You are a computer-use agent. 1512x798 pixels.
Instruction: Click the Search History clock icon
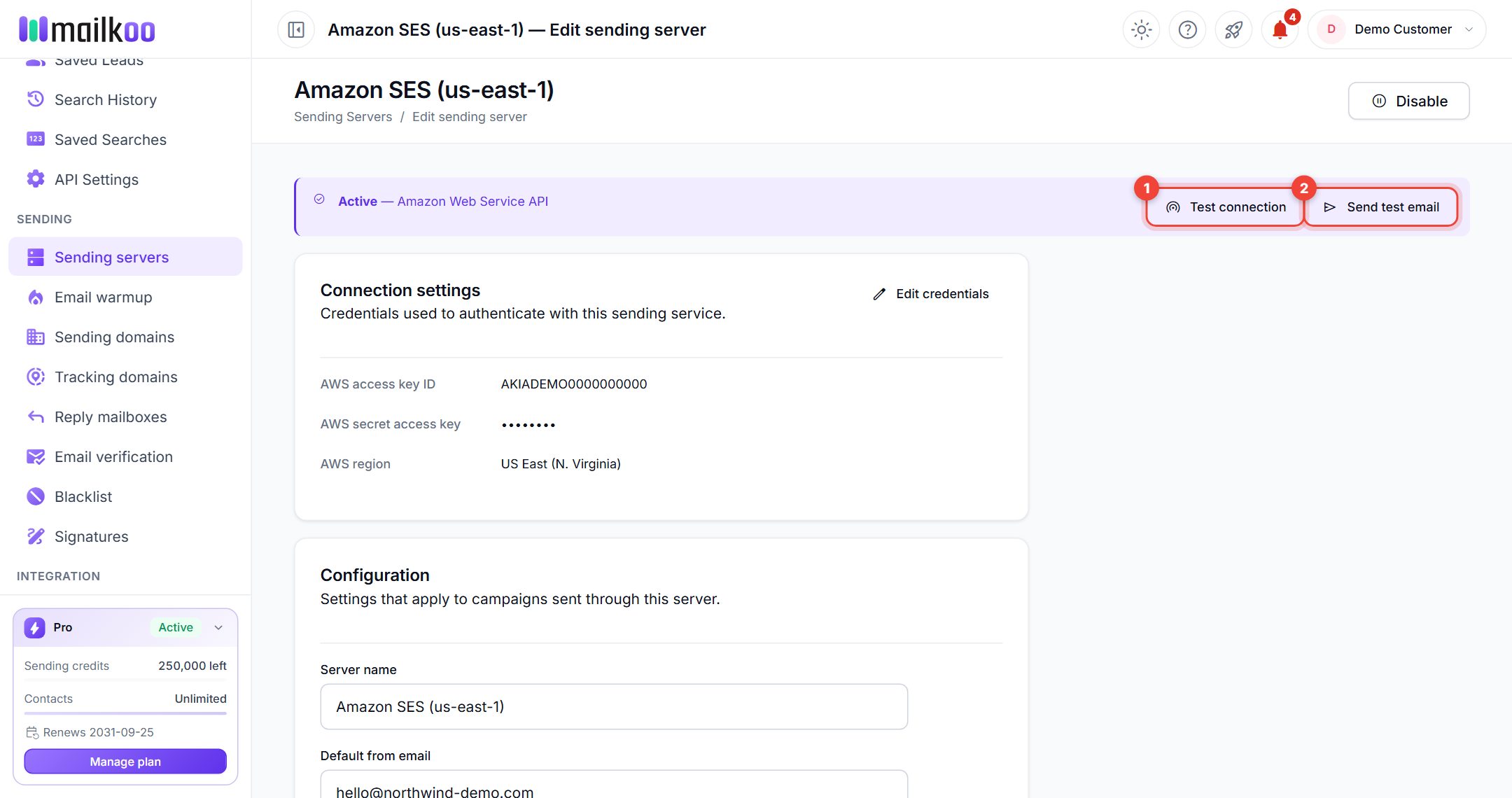click(x=36, y=99)
